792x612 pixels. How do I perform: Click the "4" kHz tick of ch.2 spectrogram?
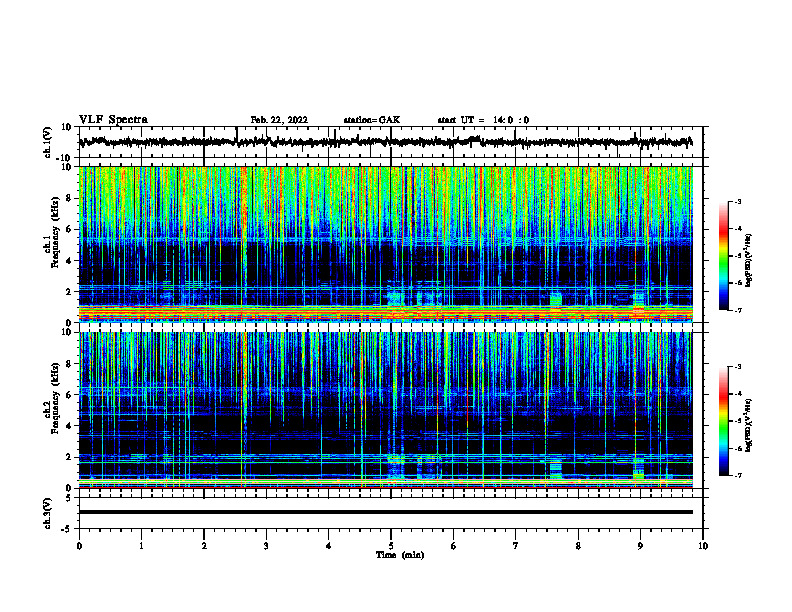coord(69,426)
